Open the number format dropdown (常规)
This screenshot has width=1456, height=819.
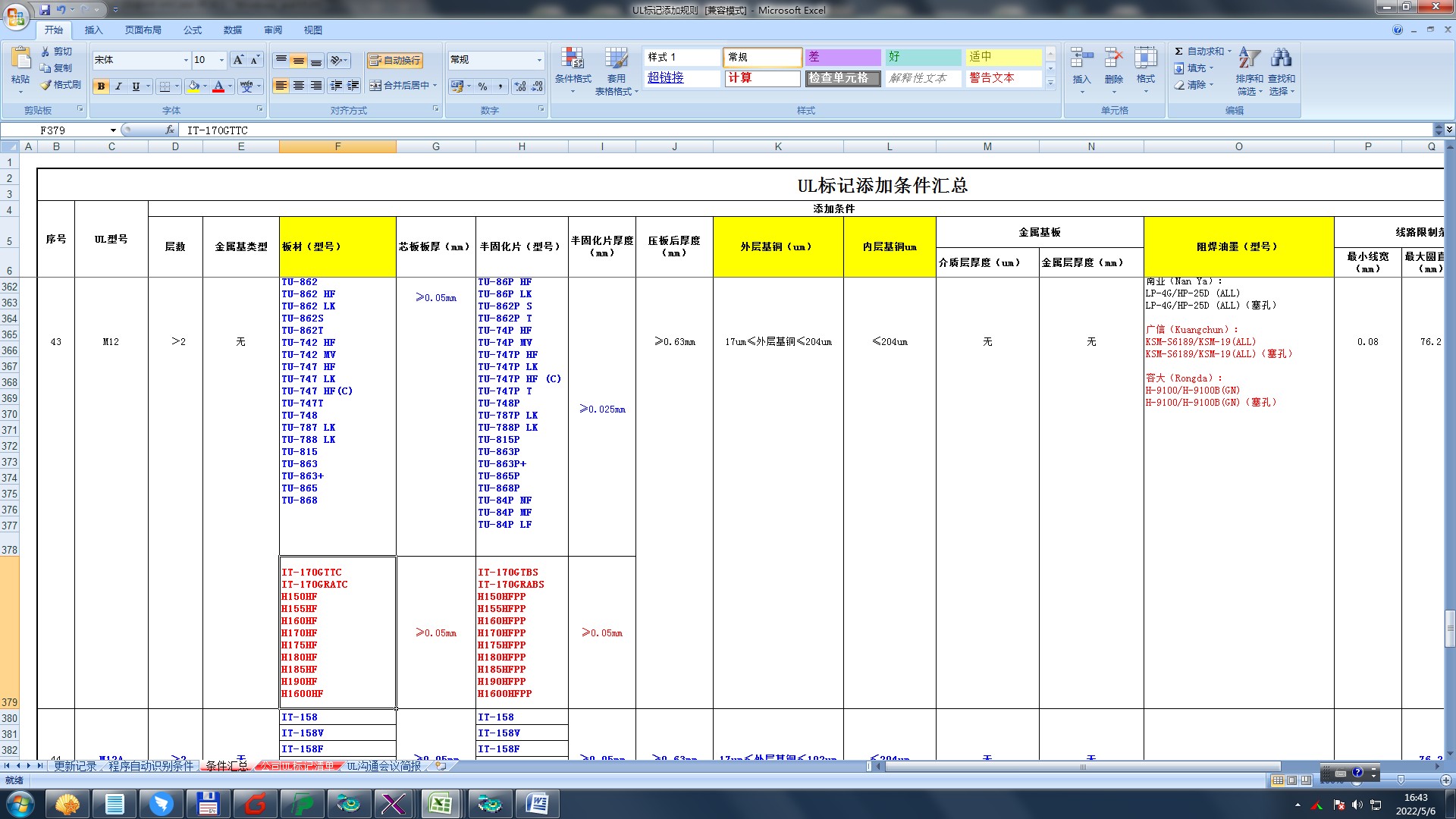(x=539, y=60)
